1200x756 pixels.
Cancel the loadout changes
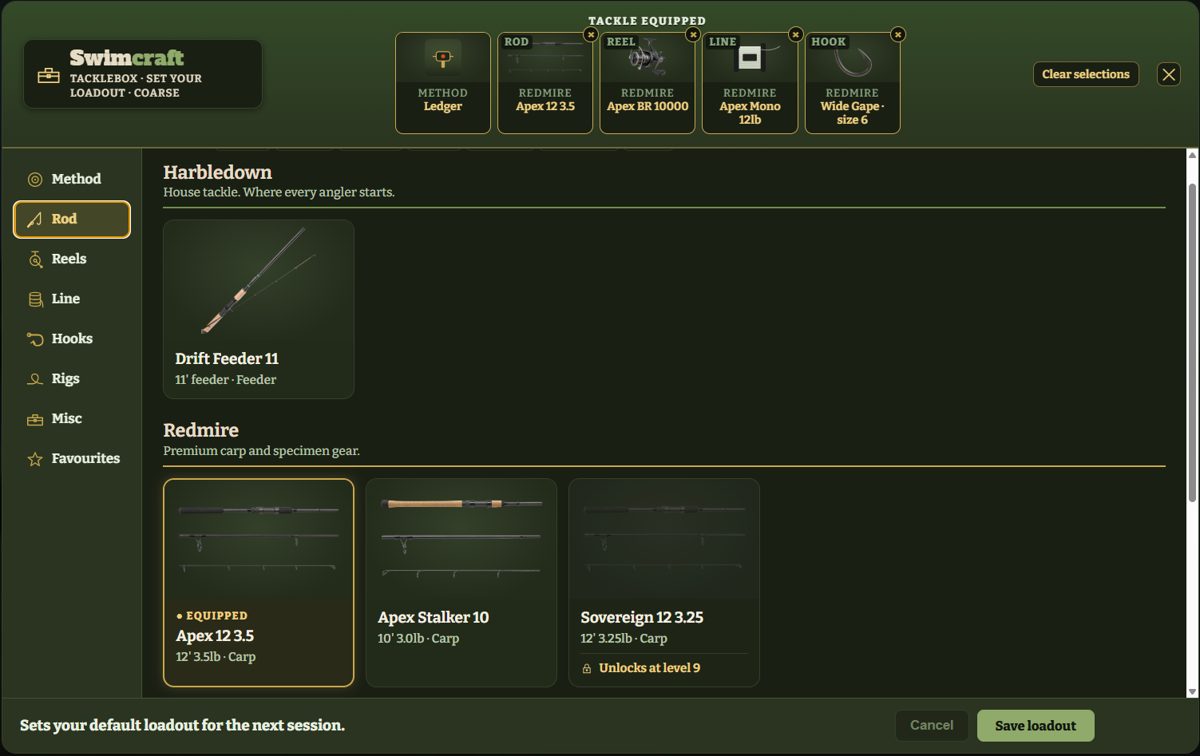(x=932, y=726)
